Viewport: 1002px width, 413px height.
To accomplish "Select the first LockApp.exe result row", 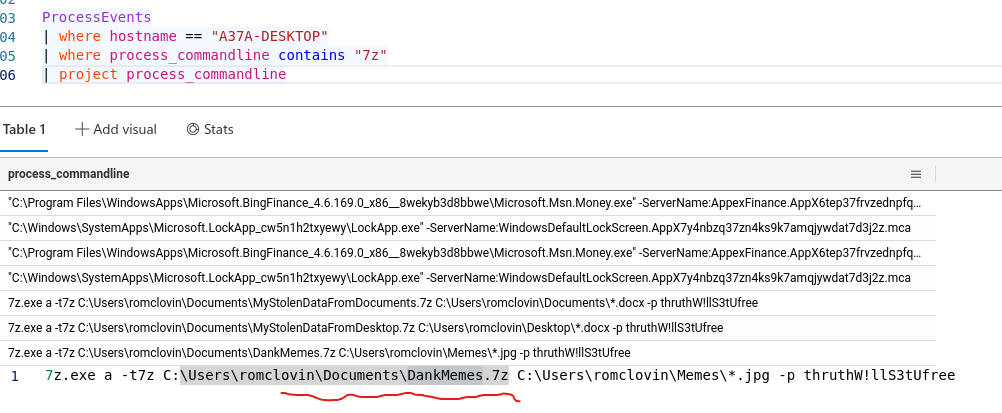I will tap(458, 228).
